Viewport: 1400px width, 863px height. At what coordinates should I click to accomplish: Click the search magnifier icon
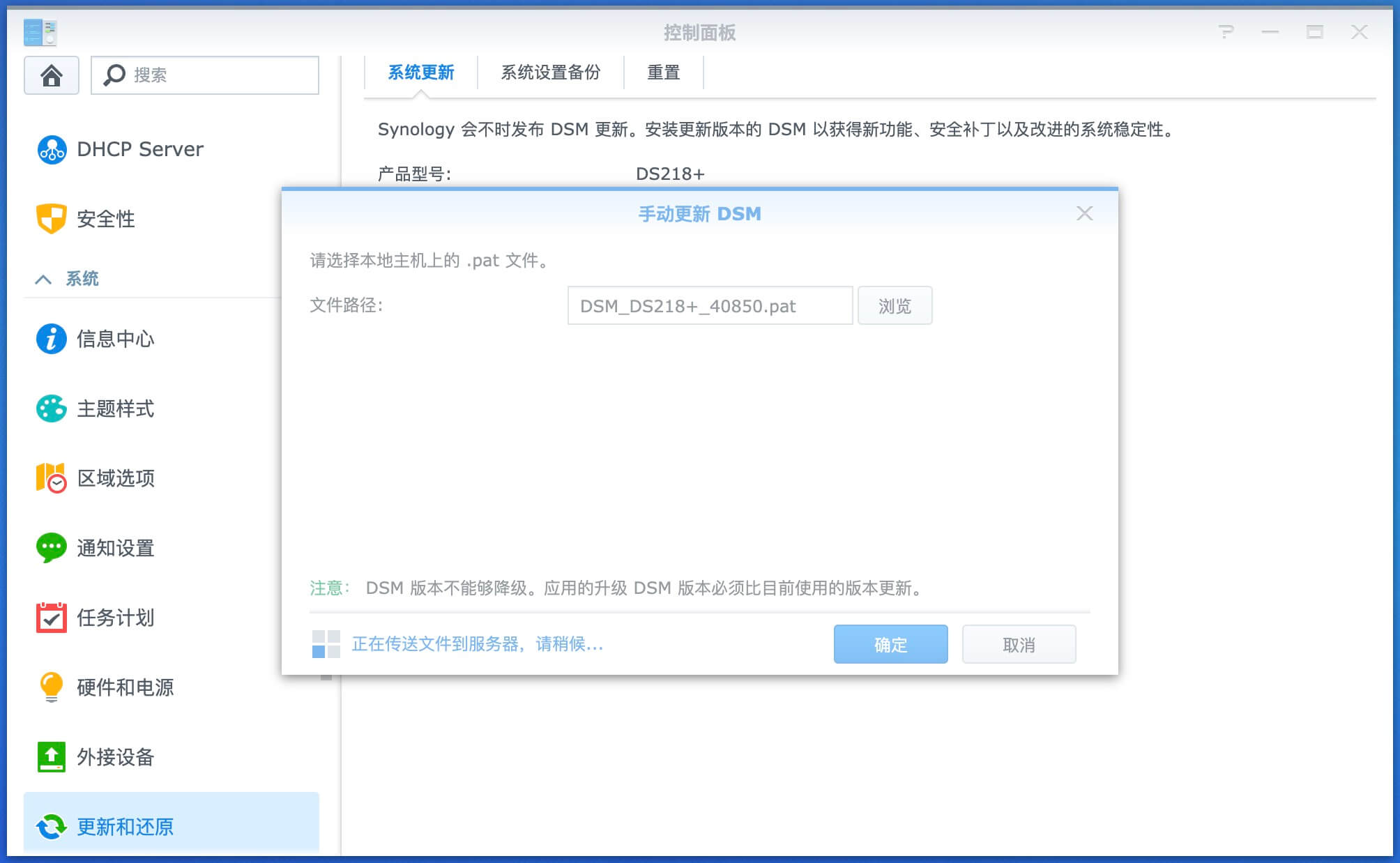click(114, 75)
